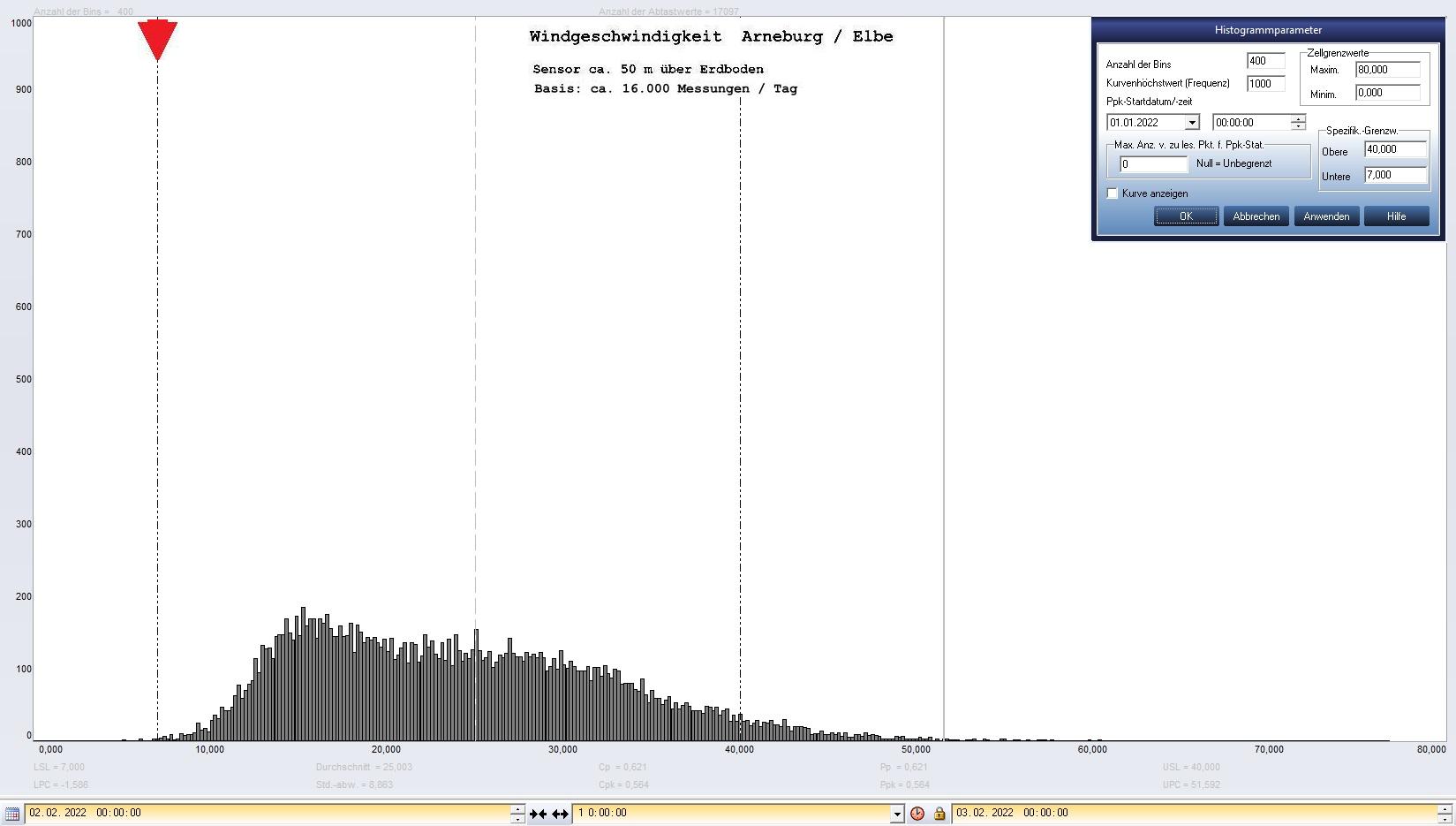
Task: Click the 'Std.-abw. = 8,863' statistic
Action: click(354, 784)
